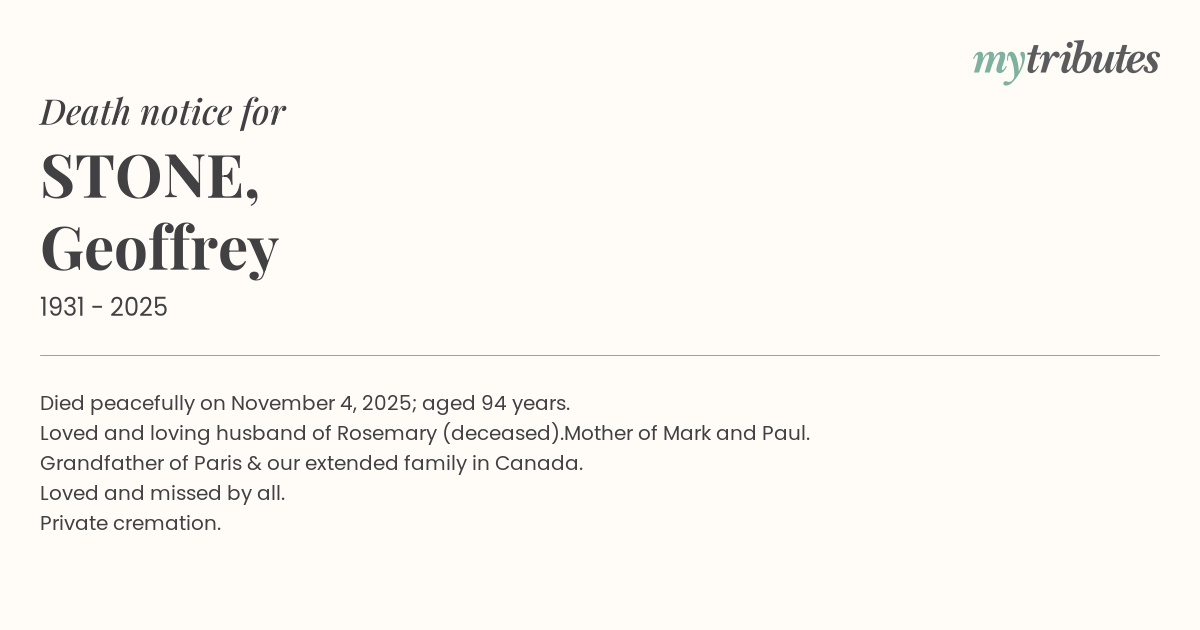Click the first name Geoffrey
The height and width of the screenshot is (630, 1200).
pos(159,248)
